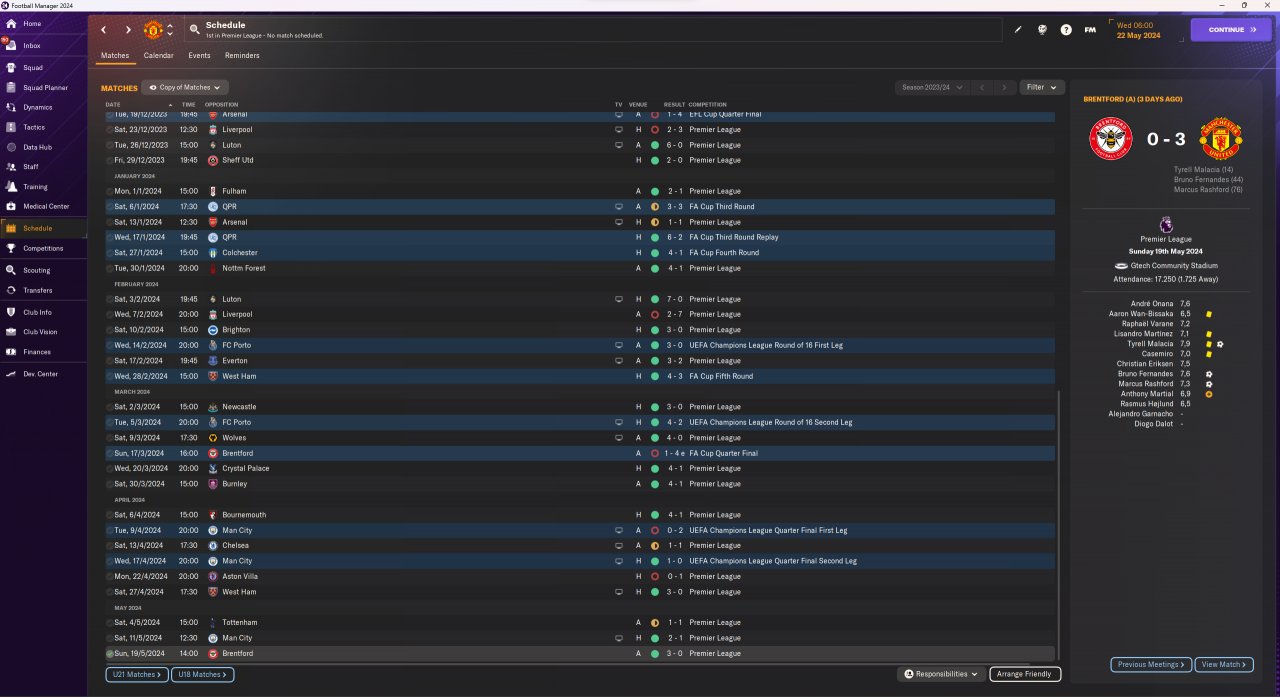This screenshot has height=697, width=1280.
Task: Toggle selection circle on Tottenham 4/5/2024 row
Action: pyautogui.click(x=110, y=622)
